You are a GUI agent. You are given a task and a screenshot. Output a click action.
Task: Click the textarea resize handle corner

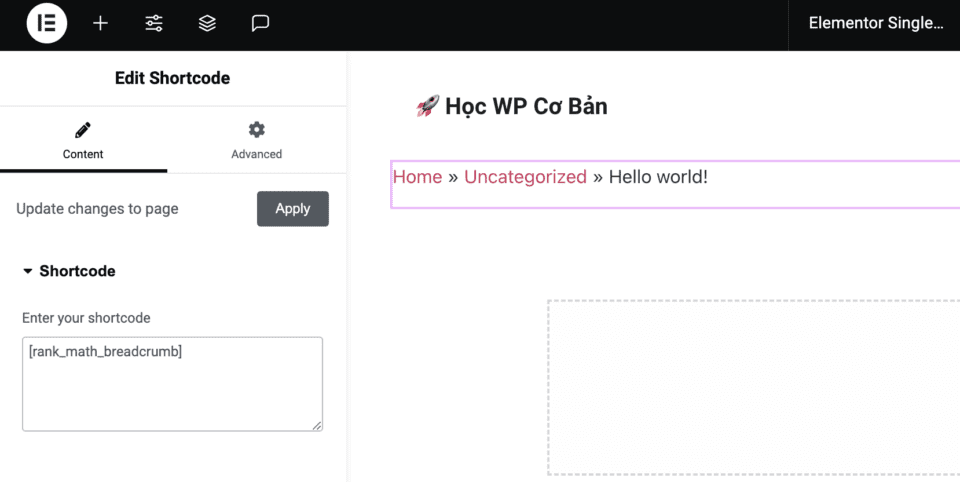click(317, 426)
